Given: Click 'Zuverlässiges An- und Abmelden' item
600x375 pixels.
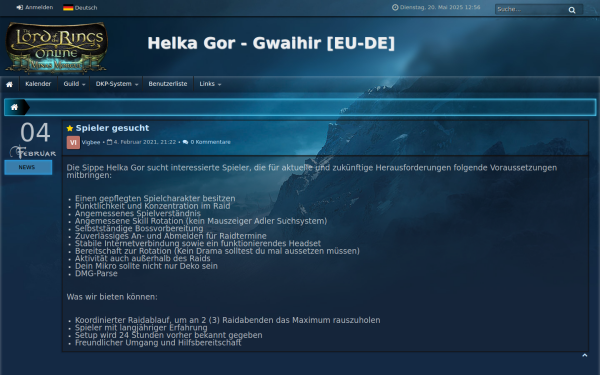Looking at the screenshot, I should click(x=171, y=236).
